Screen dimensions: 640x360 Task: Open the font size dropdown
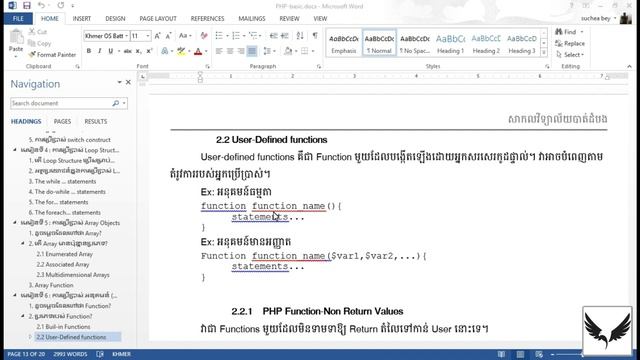pos(148,36)
